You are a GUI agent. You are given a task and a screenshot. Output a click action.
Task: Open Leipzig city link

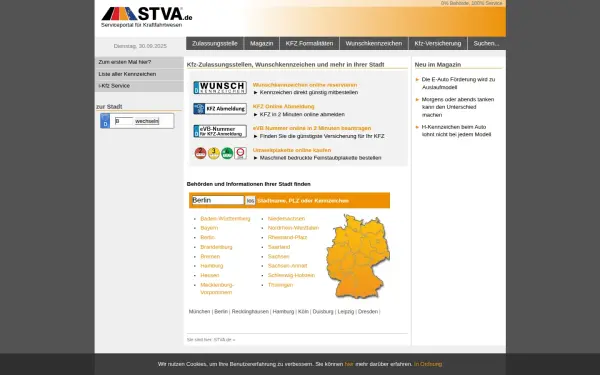pos(346,312)
